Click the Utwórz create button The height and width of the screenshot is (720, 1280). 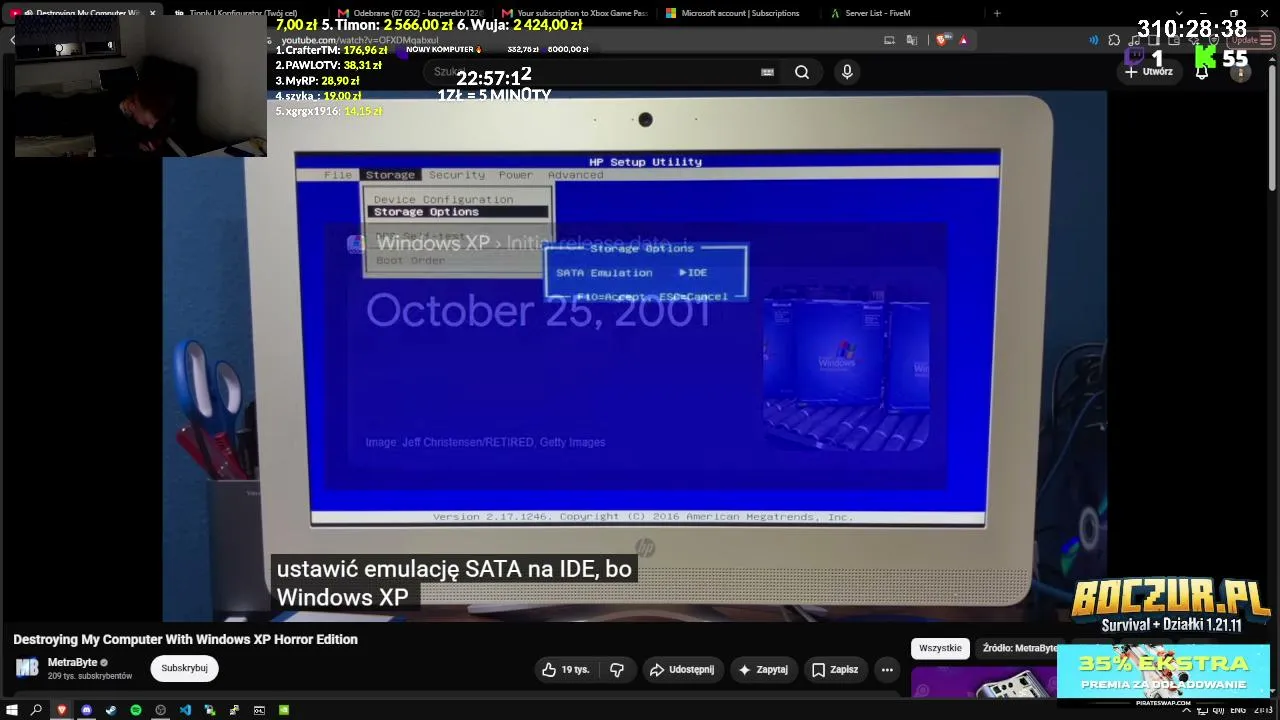coord(1148,72)
